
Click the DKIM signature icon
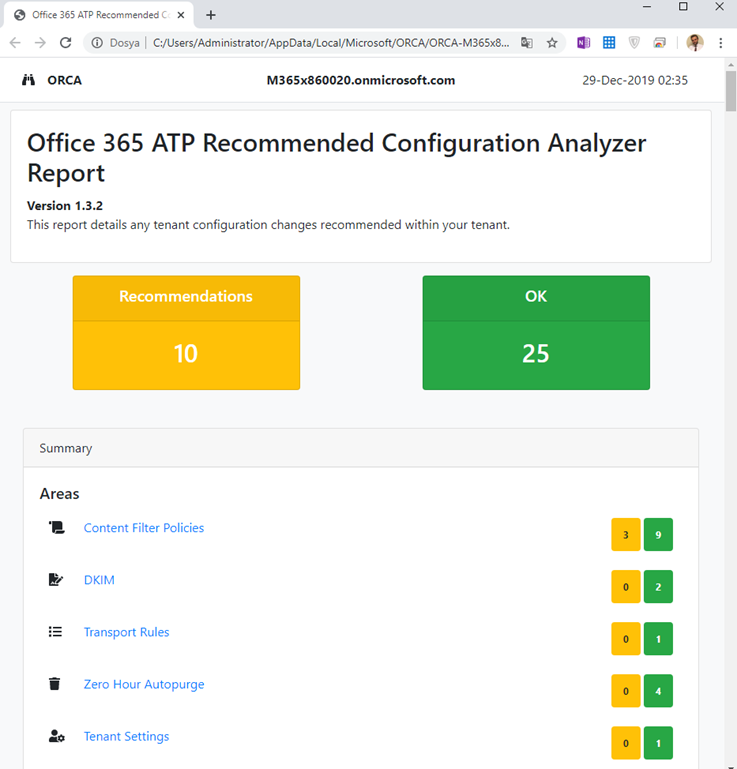56,580
